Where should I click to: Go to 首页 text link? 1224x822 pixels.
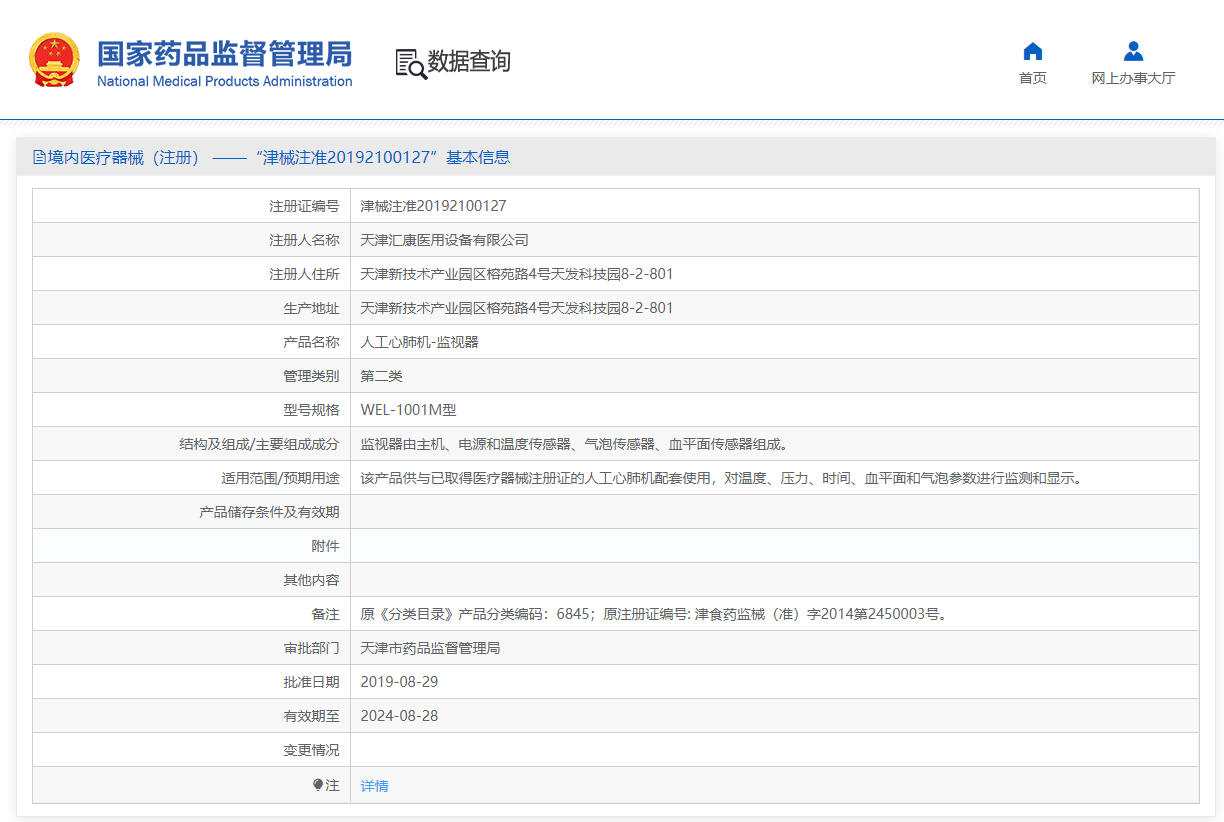coord(1033,78)
